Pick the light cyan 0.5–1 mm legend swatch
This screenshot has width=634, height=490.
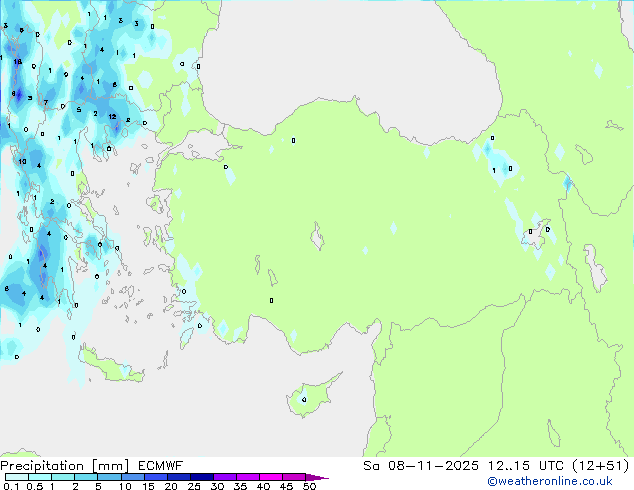[x=40, y=478]
